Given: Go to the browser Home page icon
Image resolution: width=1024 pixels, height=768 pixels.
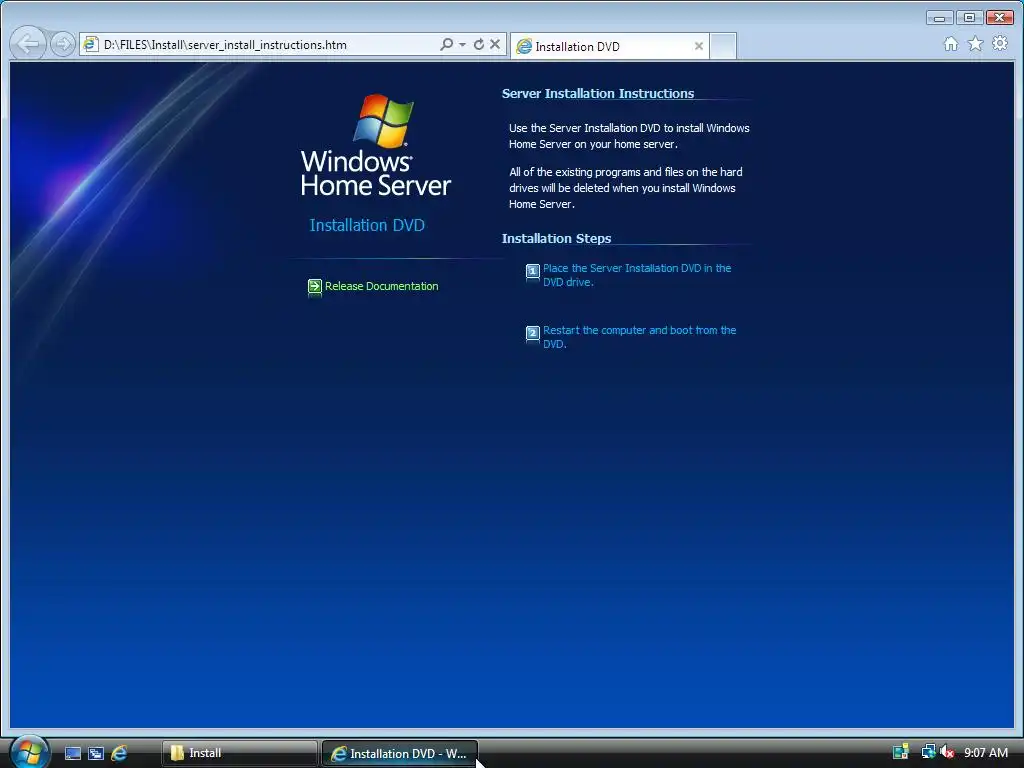Looking at the screenshot, I should tap(951, 44).
